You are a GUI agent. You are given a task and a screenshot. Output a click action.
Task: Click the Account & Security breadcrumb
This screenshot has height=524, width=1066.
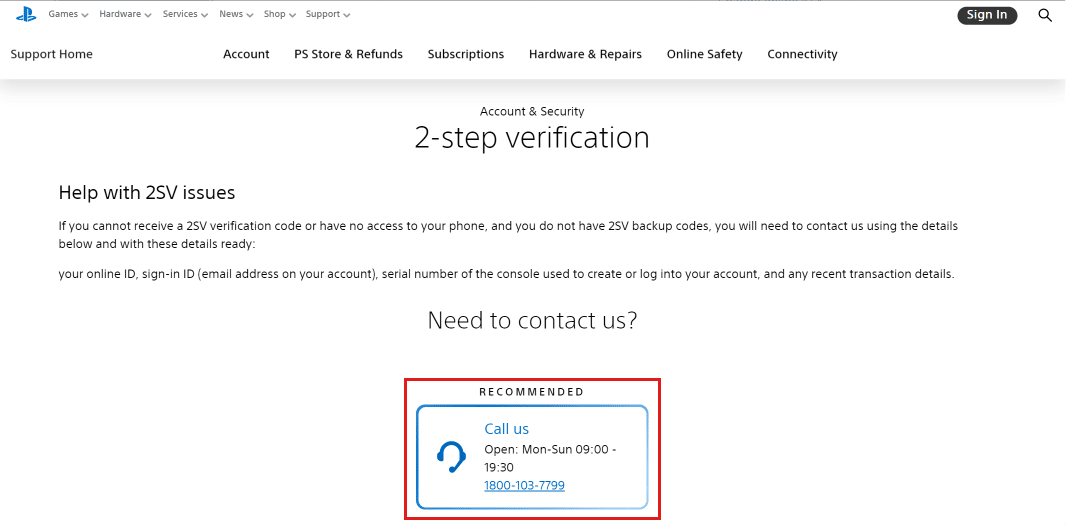532,111
